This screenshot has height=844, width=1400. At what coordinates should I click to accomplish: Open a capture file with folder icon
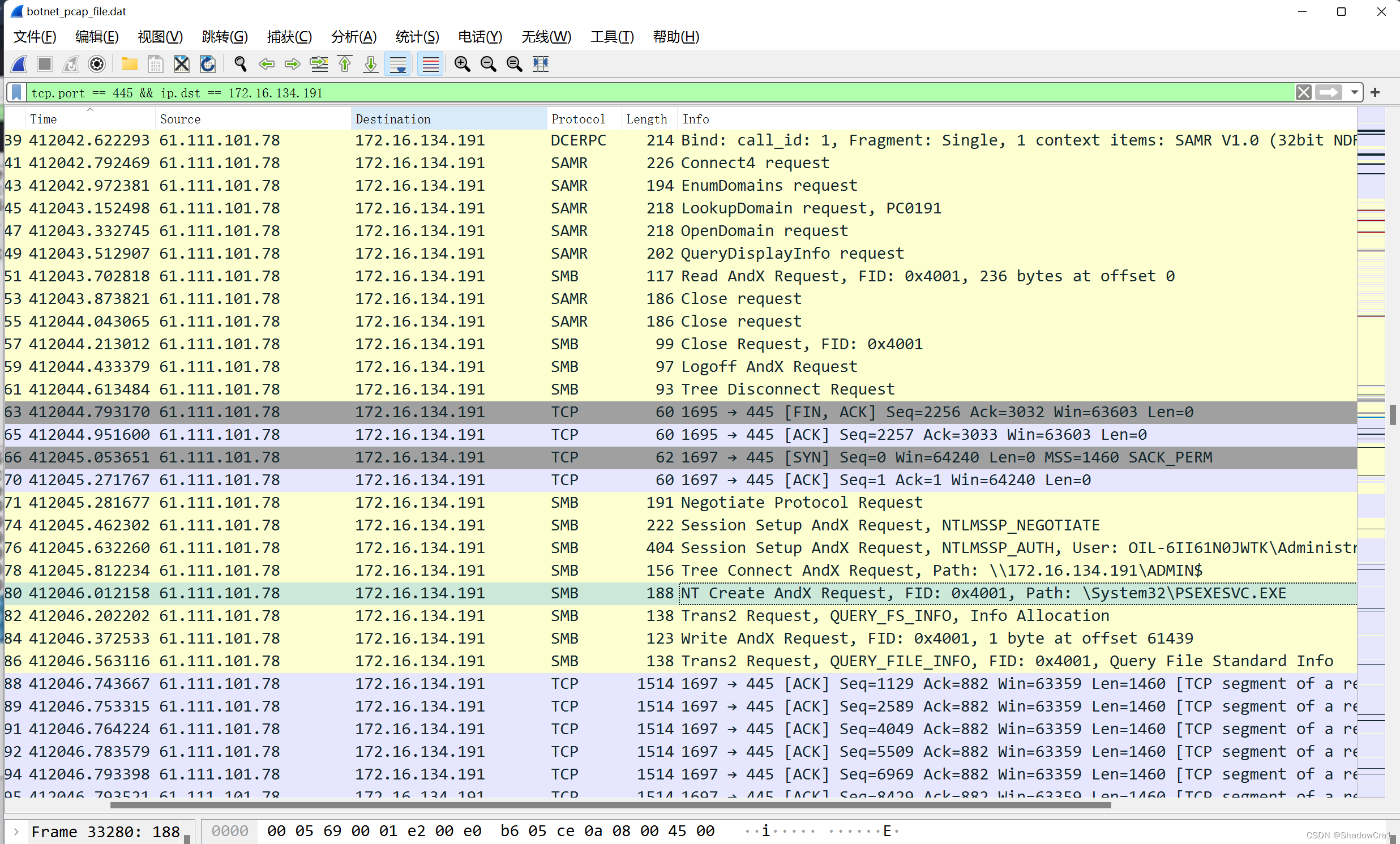tap(130, 63)
